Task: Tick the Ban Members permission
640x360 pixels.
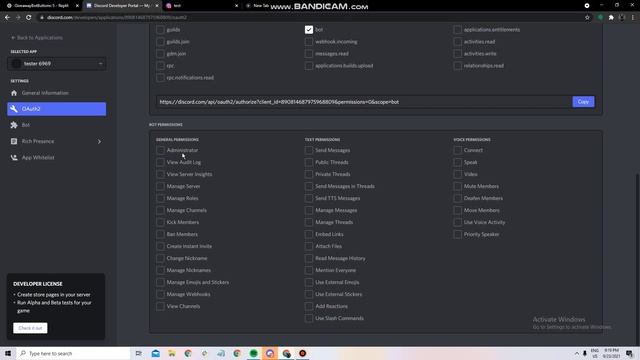Action: [160, 234]
